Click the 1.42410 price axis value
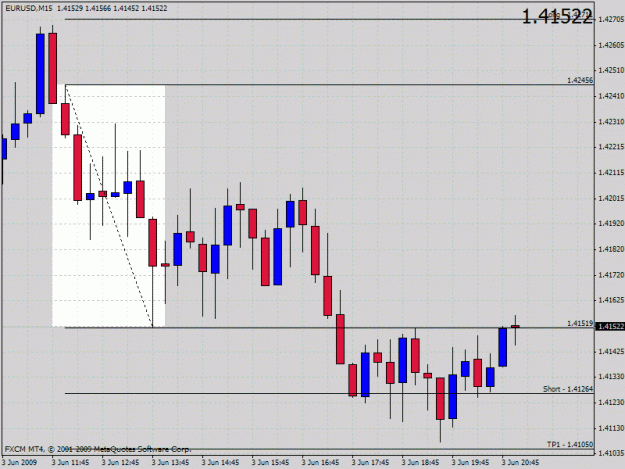625x469 pixels. pyautogui.click(x=611, y=96)
